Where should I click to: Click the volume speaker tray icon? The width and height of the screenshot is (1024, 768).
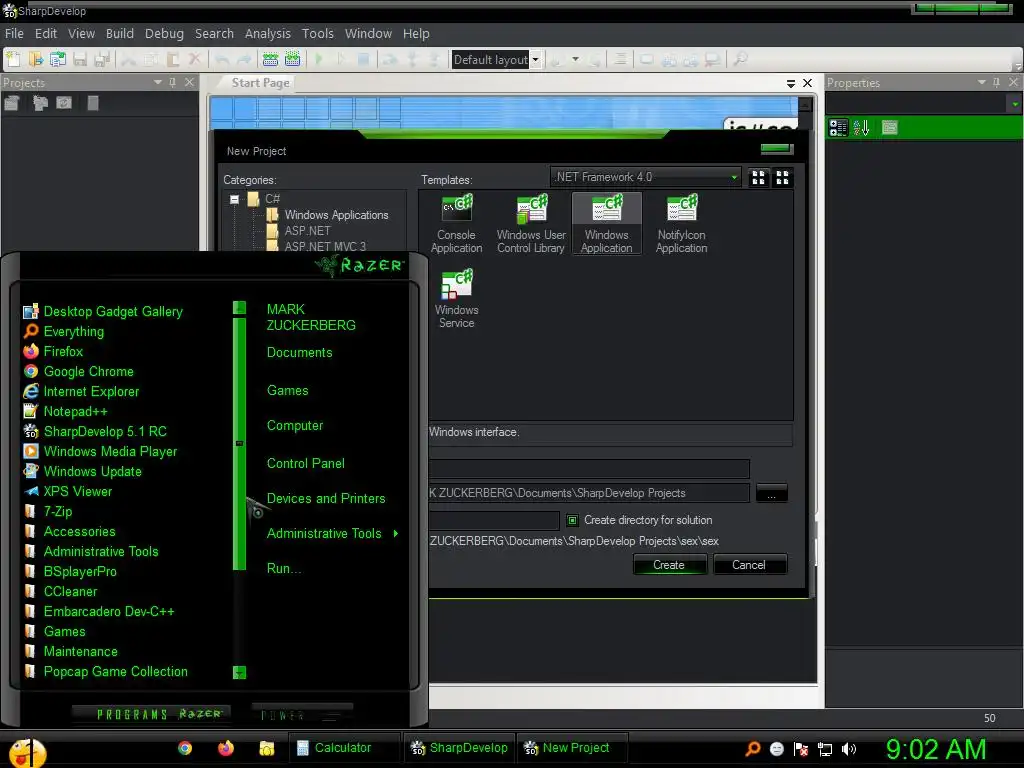(x=849, y=749)
